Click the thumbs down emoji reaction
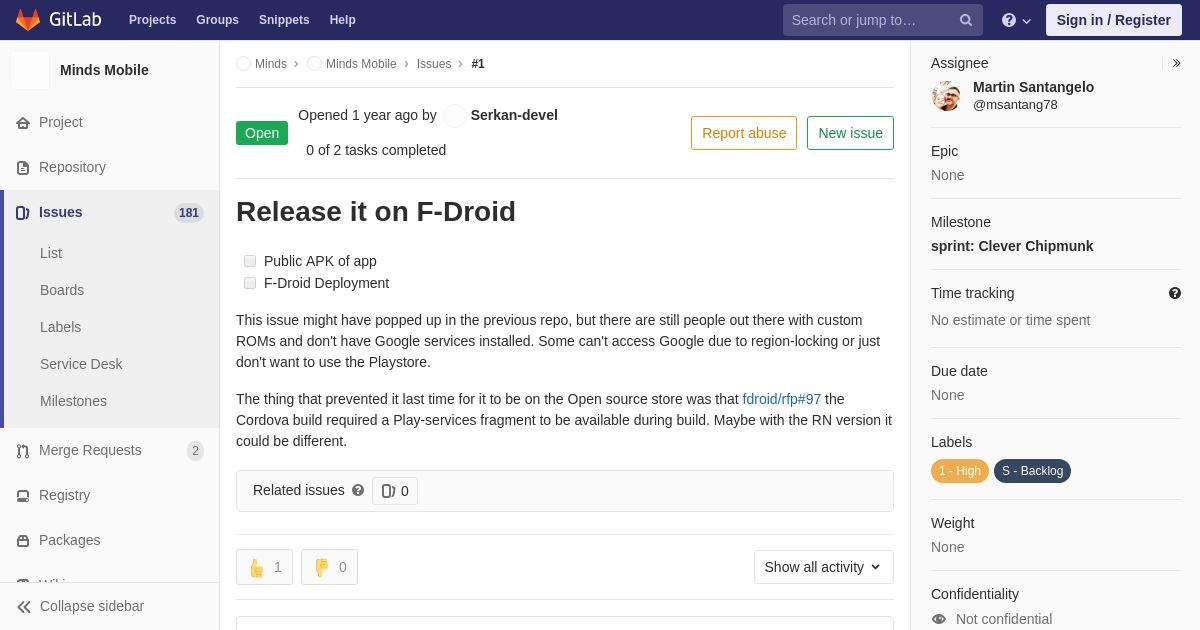Viewport: 1200px width, 630px height. (329, 567)
